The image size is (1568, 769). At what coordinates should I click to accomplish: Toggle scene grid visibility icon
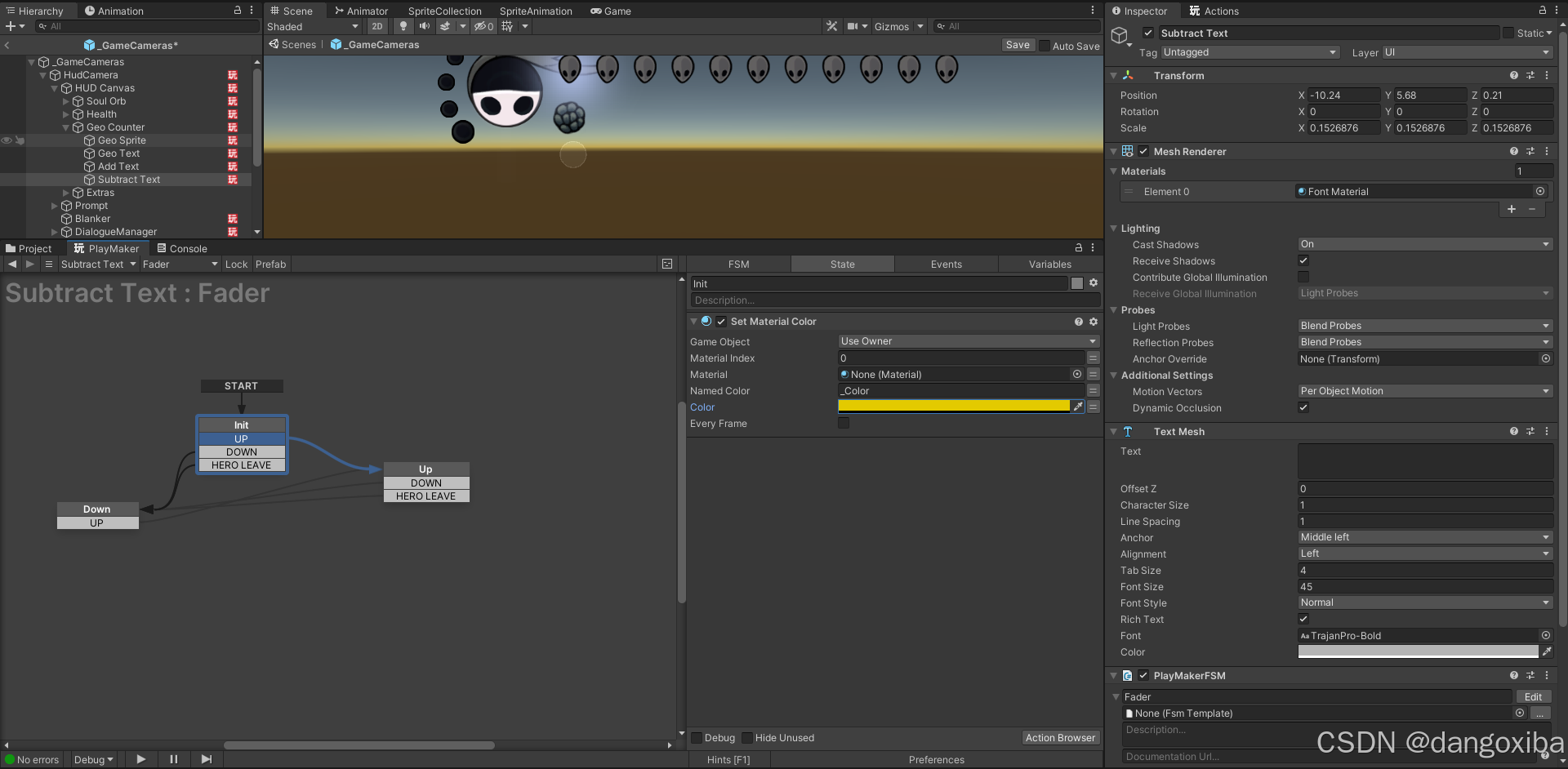click(x=507, y=26)
